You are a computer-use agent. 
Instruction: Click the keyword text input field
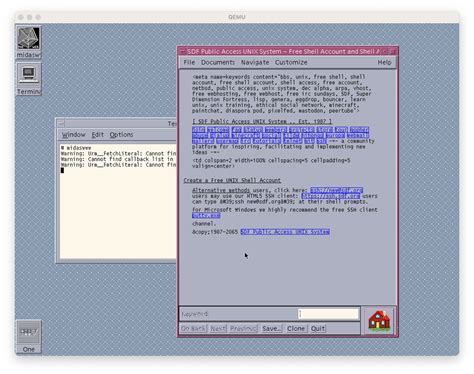[x=328, y=314]
